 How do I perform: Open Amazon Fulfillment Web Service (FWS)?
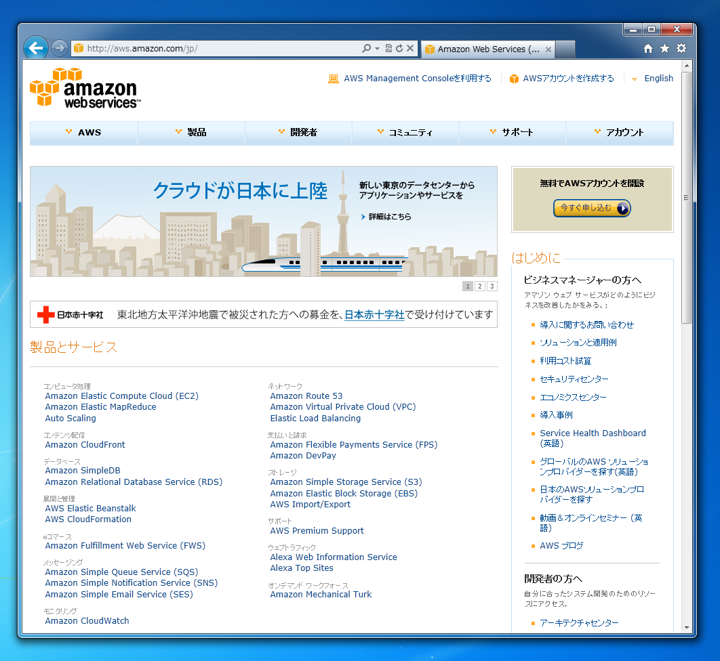(x=125, y=545)
